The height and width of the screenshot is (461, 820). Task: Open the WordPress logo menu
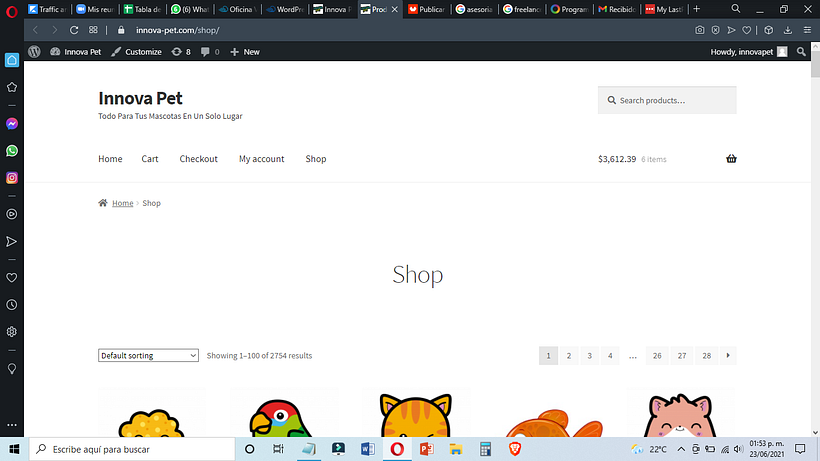34,52
